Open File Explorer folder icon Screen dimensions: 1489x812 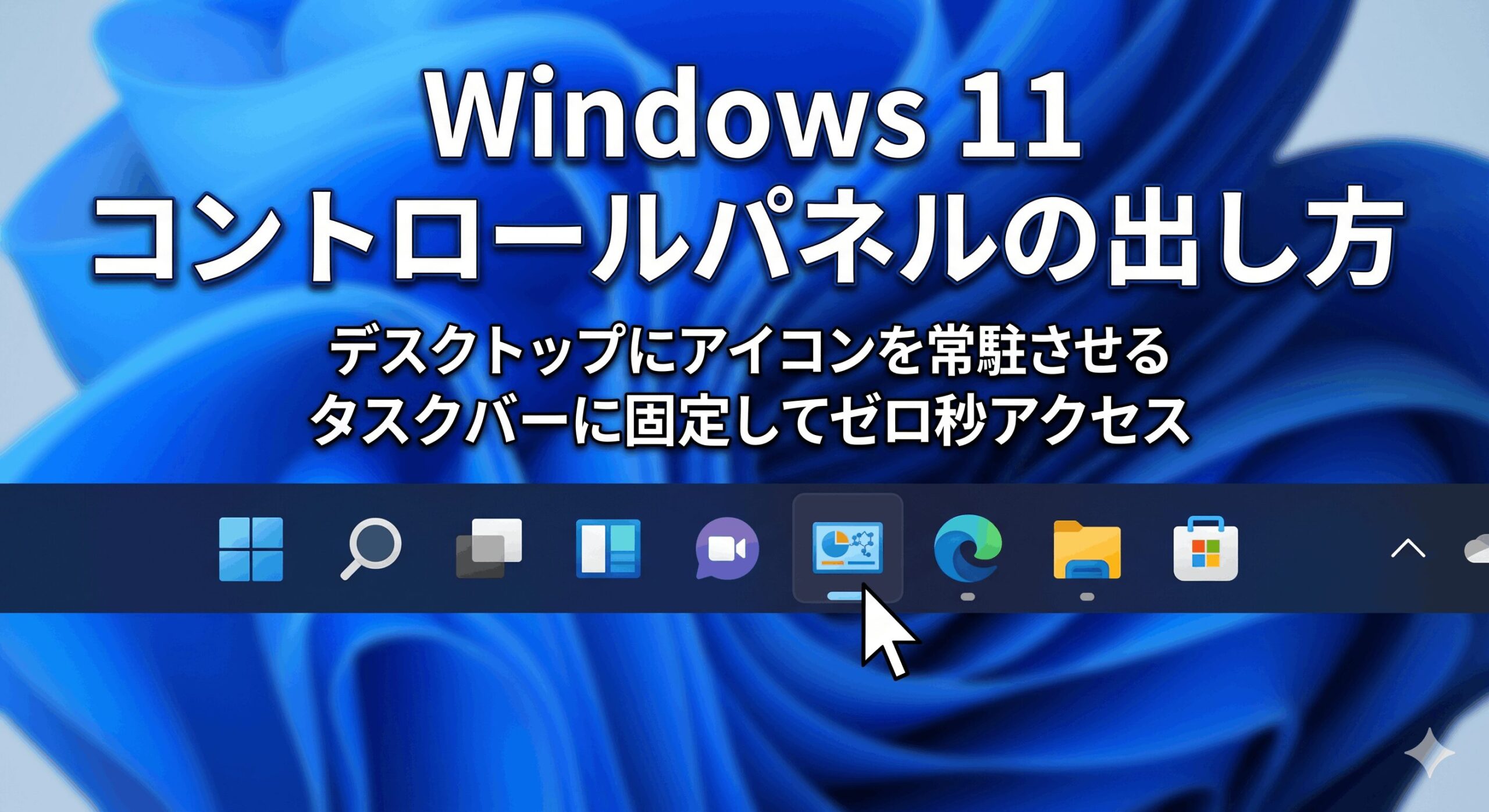pos(1087,549)
